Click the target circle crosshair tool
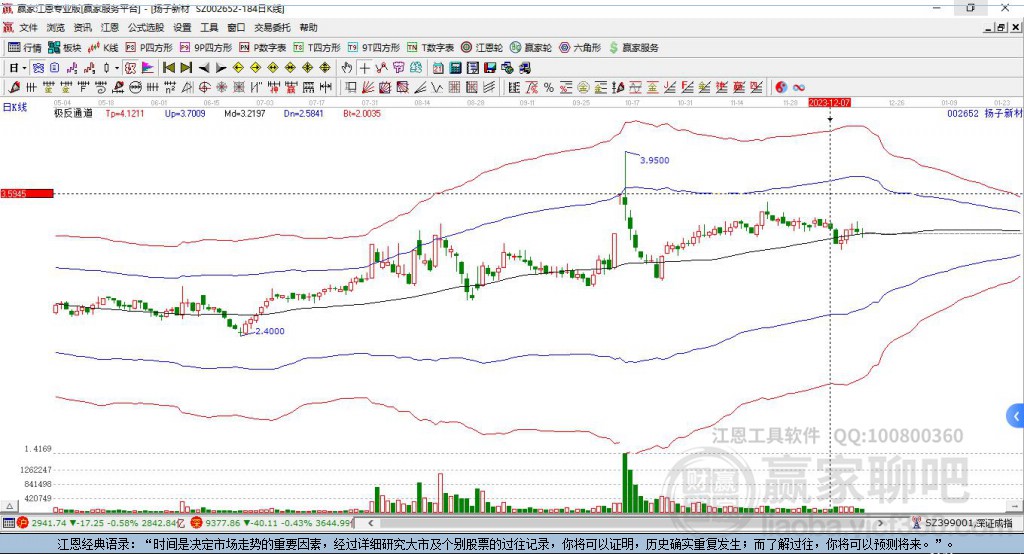 pos(204,88)
